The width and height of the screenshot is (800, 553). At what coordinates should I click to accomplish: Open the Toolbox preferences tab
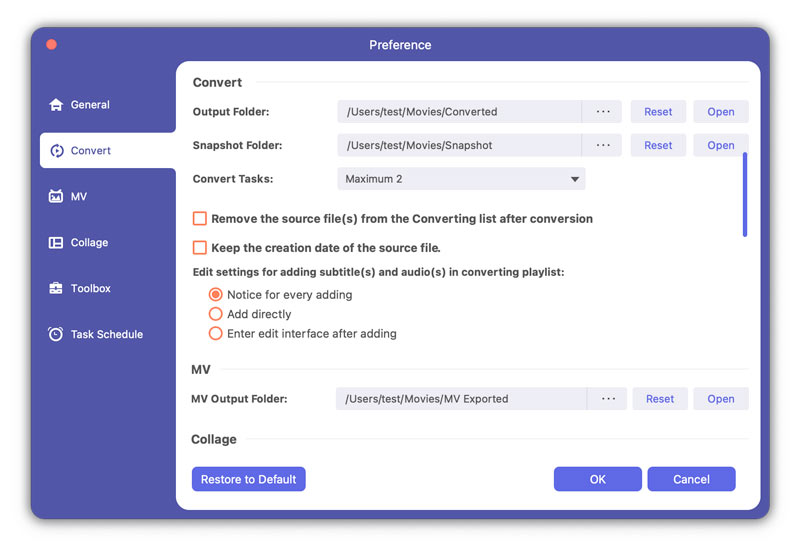90,289
